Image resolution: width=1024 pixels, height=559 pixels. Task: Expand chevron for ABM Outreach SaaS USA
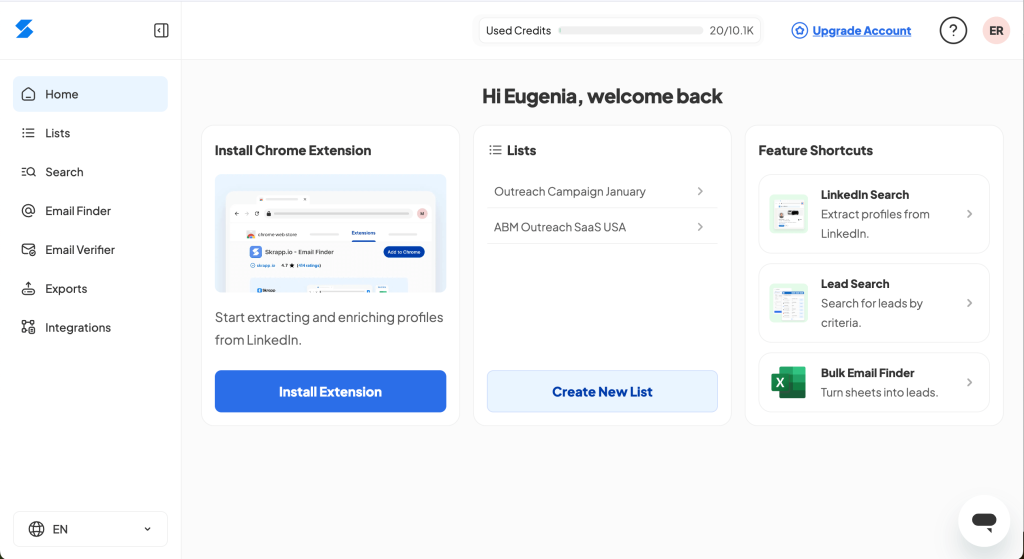click(x=700, y=227)
